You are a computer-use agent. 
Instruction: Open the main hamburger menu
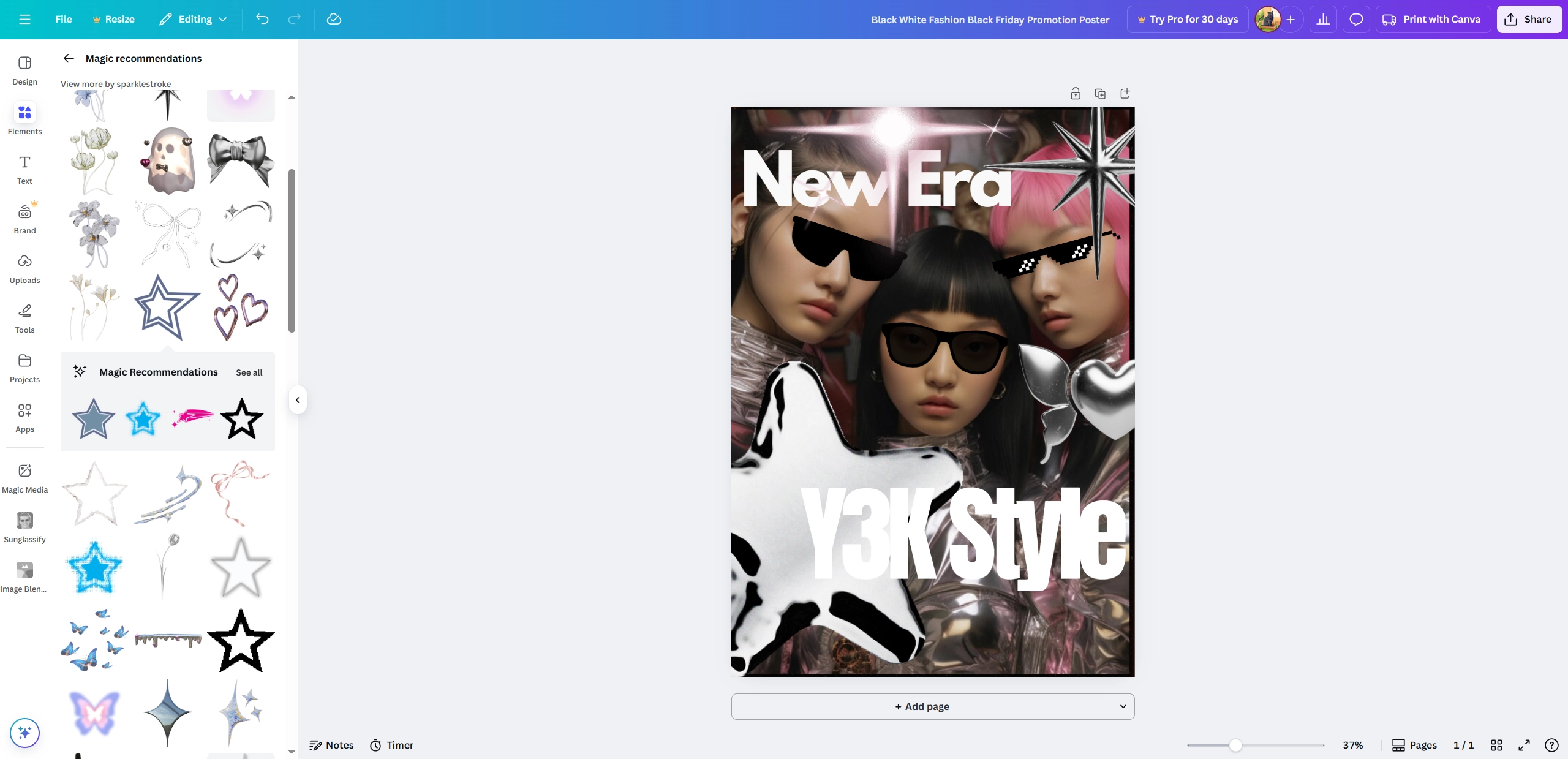pyautogui.click(x=24, y=19)
